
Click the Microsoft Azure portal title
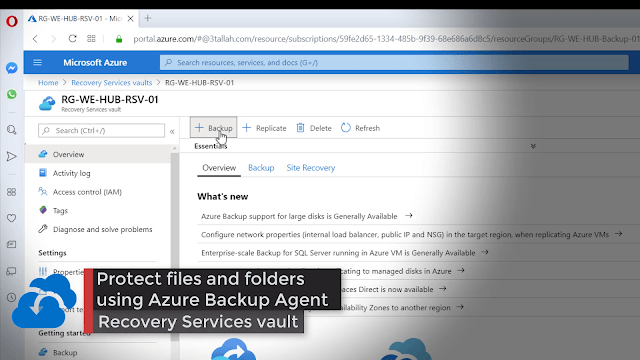click(95, 62)
